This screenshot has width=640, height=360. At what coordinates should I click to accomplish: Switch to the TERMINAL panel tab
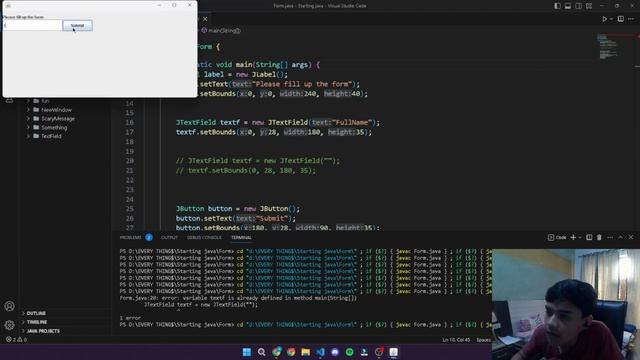pos(241,238)
